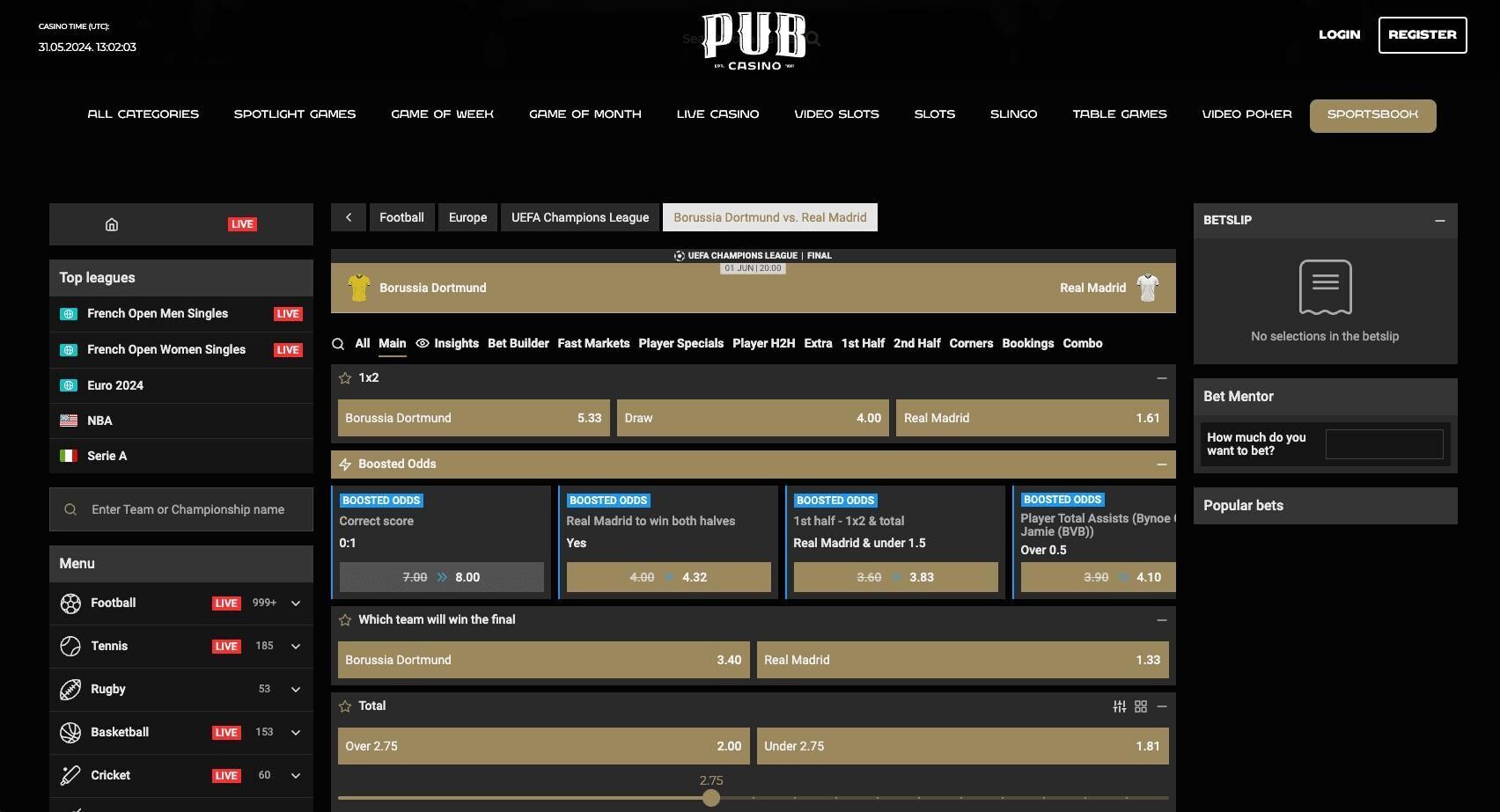Select boosted Correct score 0:1 at 8.00
The image size is (1500, 812).
click(441, 577)
